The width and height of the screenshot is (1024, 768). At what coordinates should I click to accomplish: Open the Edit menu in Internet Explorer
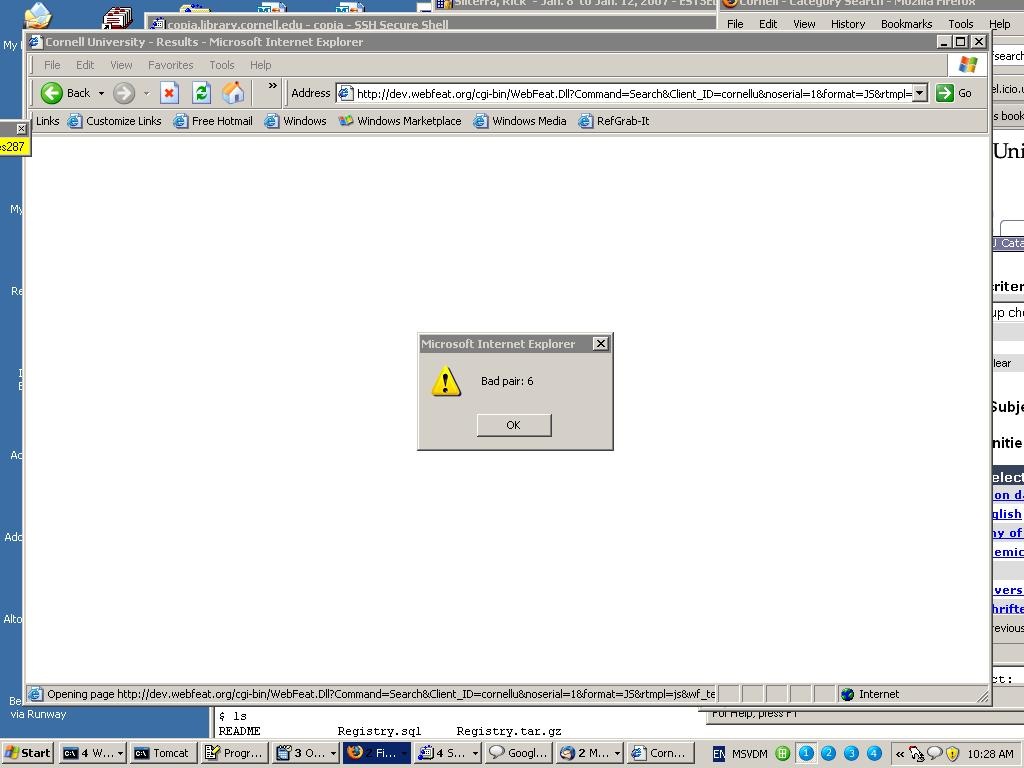[85, 65]
